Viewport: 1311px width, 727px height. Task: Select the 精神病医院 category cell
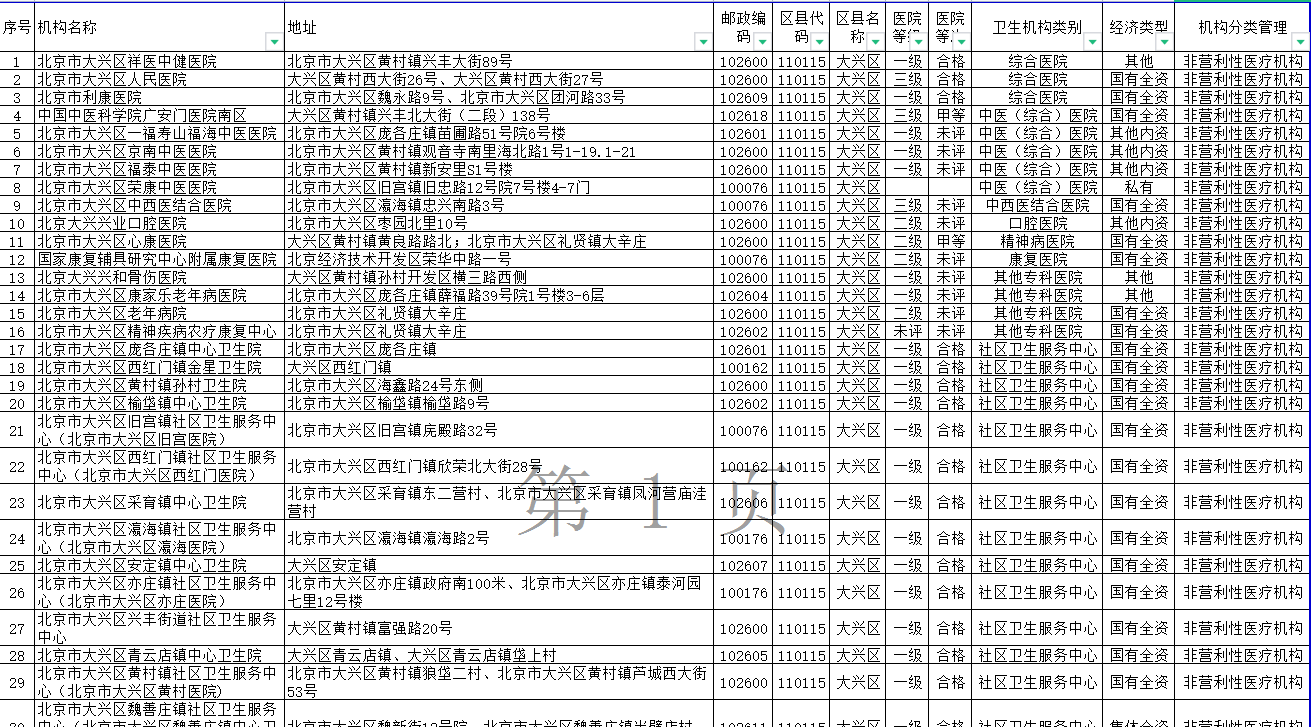(1037, 241)
